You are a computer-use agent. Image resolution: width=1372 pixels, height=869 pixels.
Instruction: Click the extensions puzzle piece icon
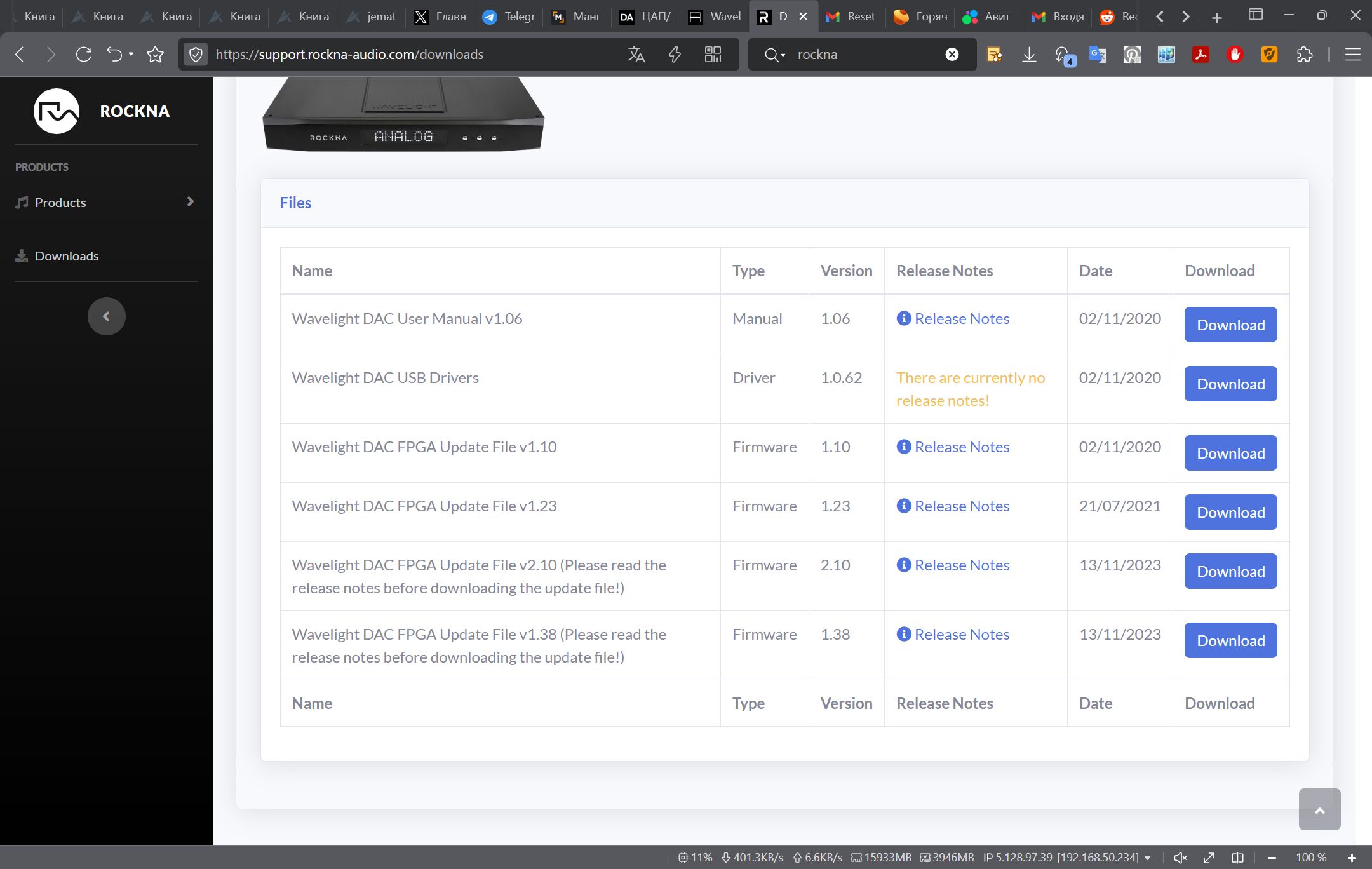[x=1304, y=55]
